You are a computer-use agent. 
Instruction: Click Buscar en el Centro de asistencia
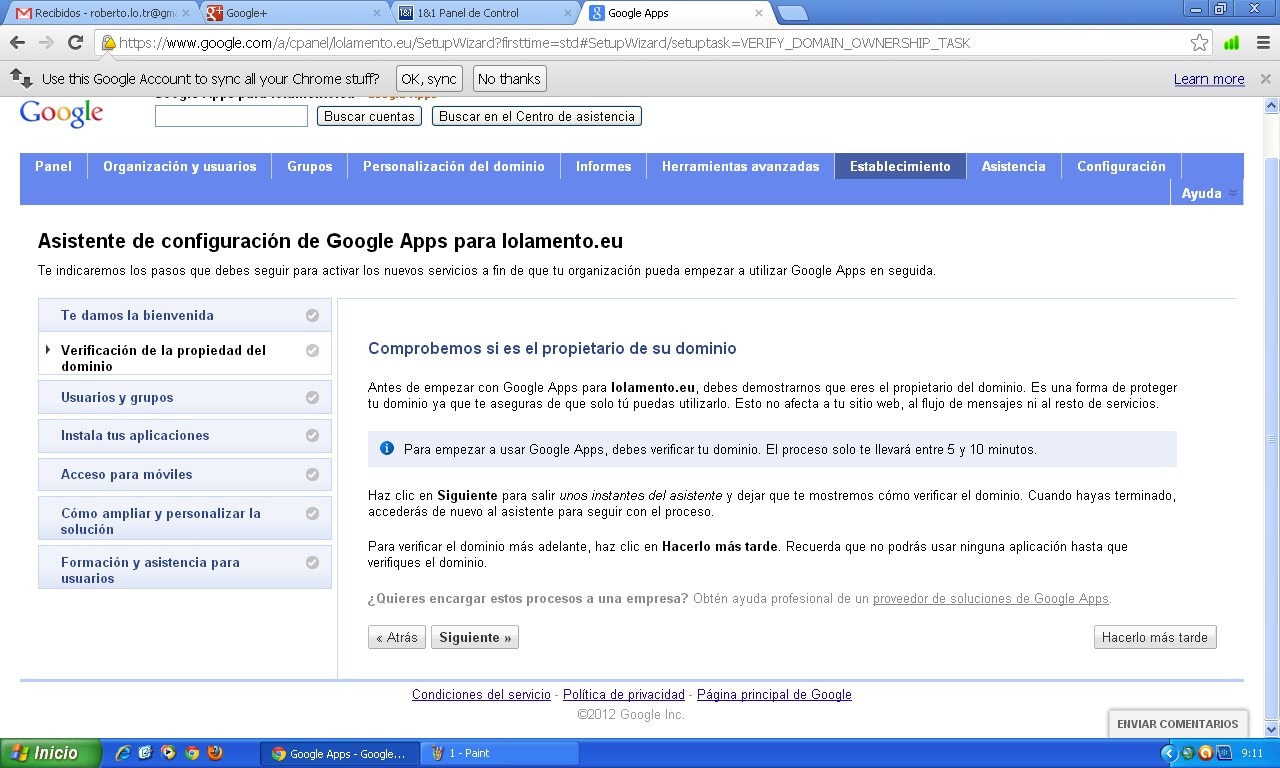click(x=537, y=116)
